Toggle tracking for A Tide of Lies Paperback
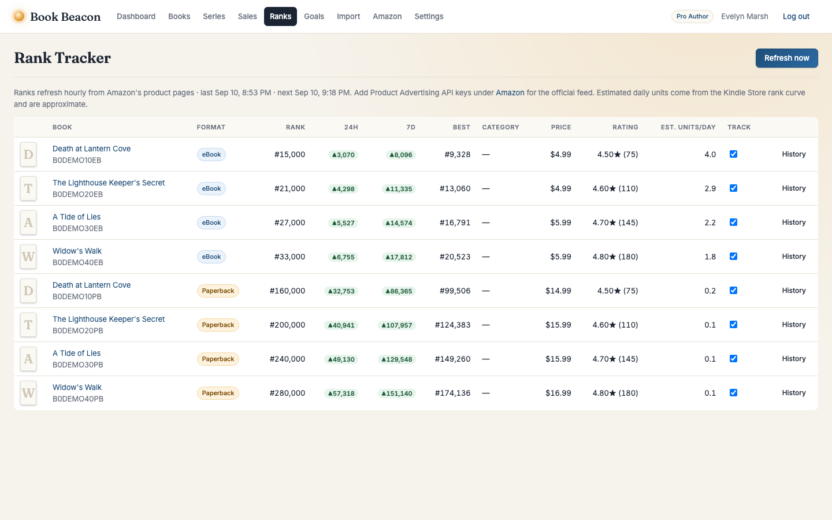This screenshot has height=520, width=832. coord(733,359)
